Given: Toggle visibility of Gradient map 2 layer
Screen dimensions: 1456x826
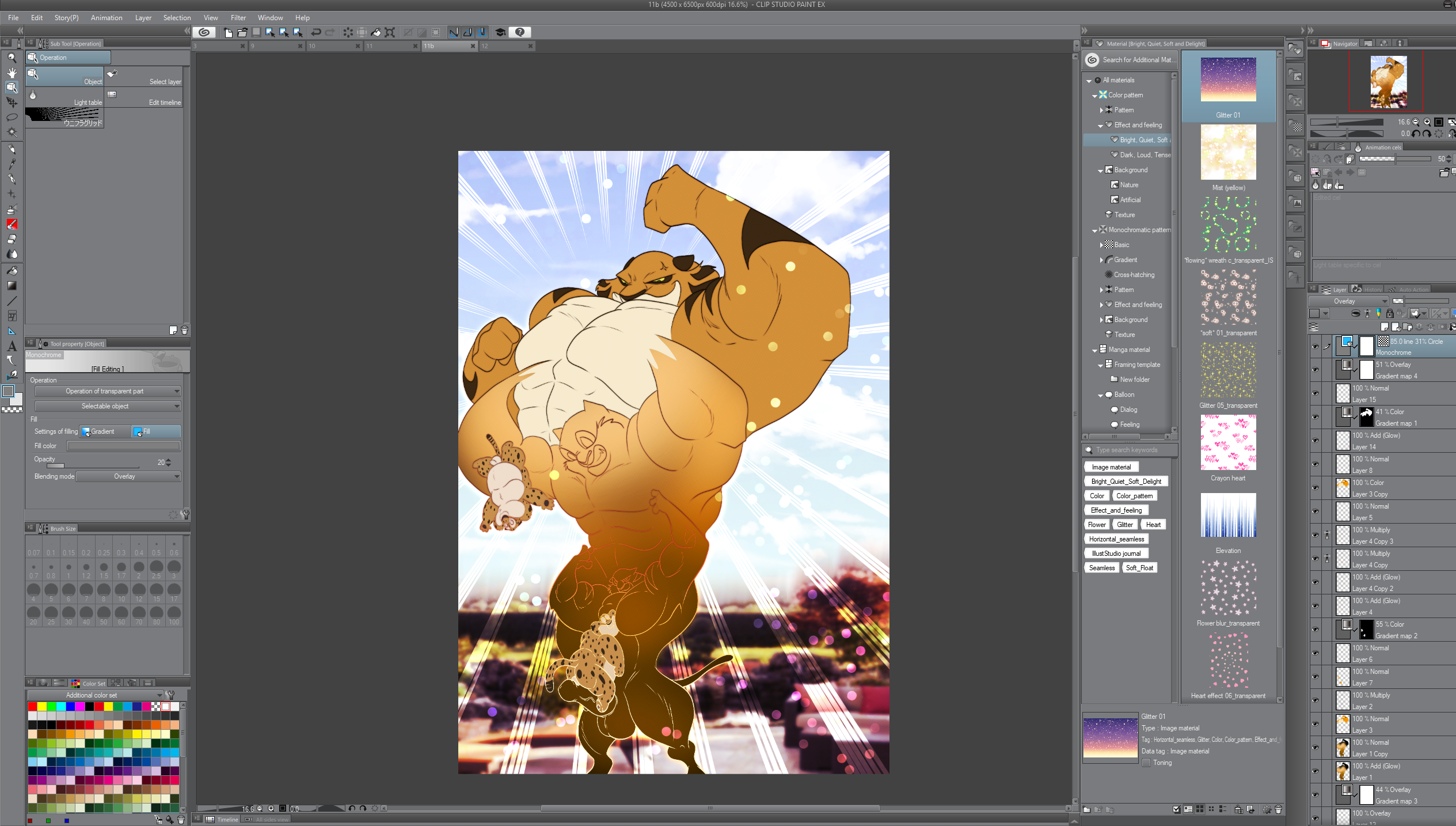Looking at the screenshot, I should point(1315,630).
